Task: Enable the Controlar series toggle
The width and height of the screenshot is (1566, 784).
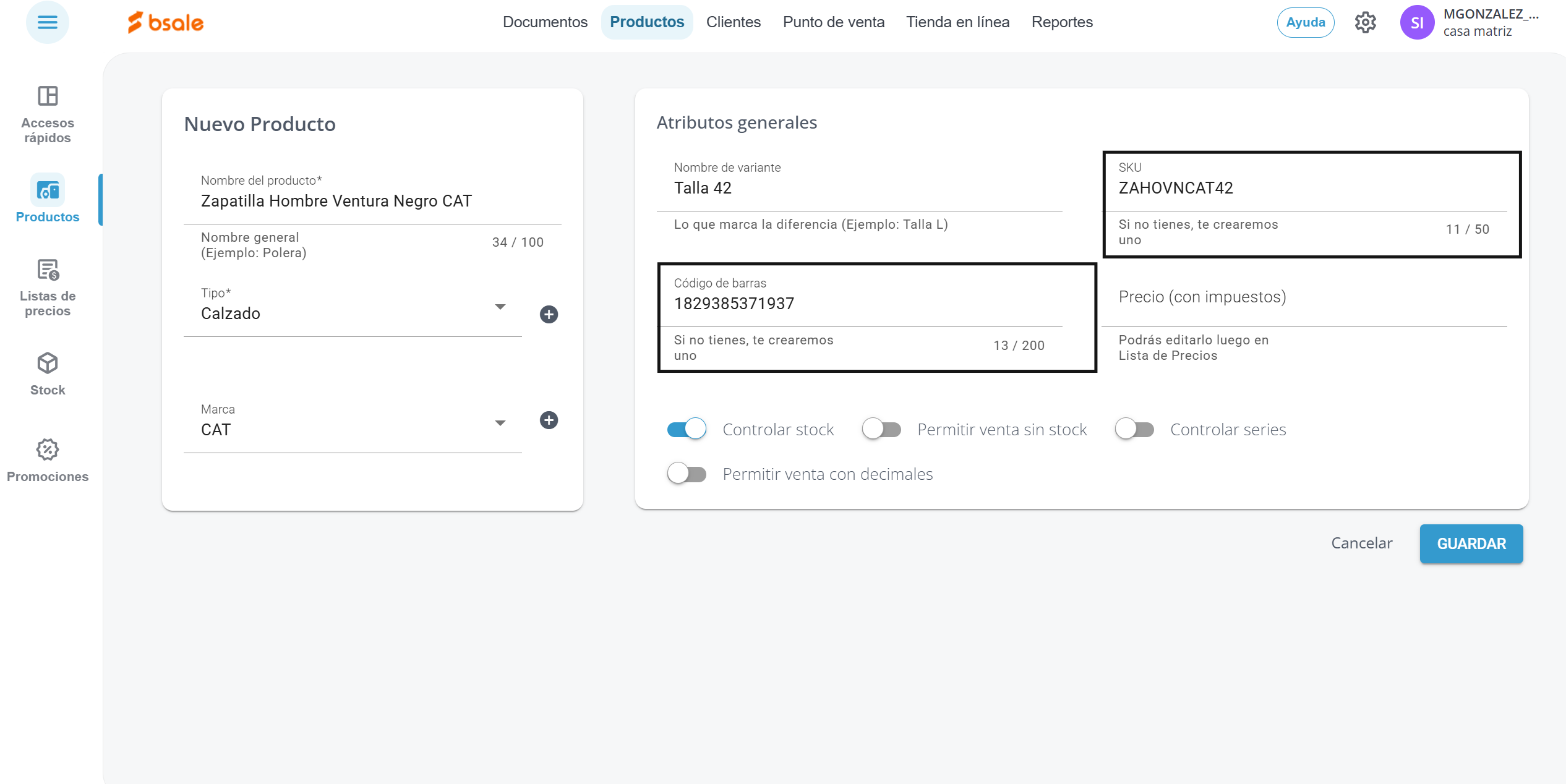Action: tap(1134, 429)
